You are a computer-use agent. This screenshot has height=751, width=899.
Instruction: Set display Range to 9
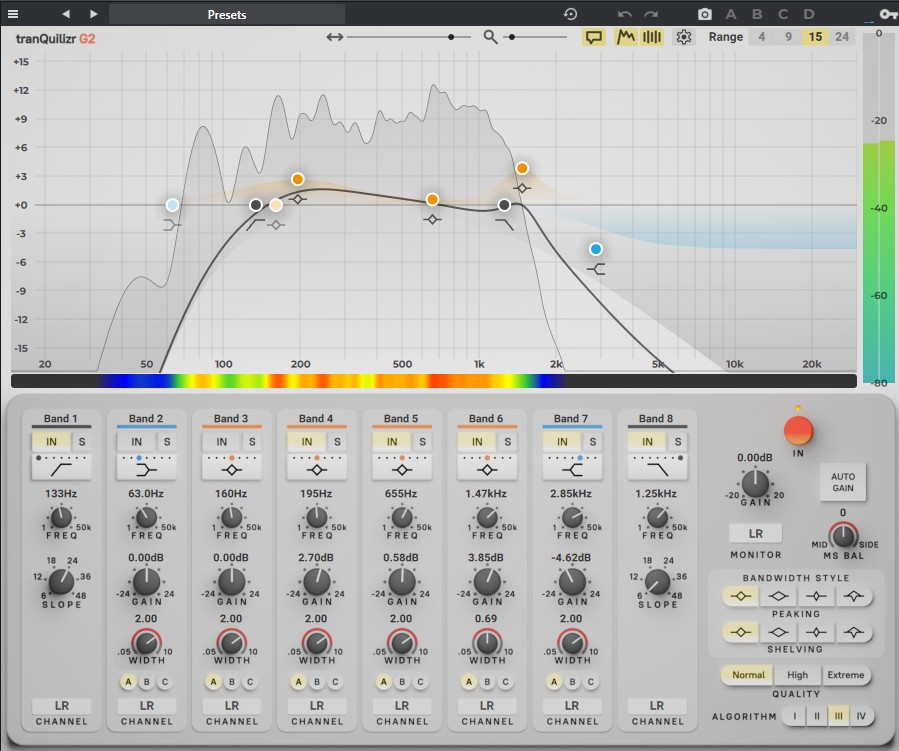click(x=788, y=37)
